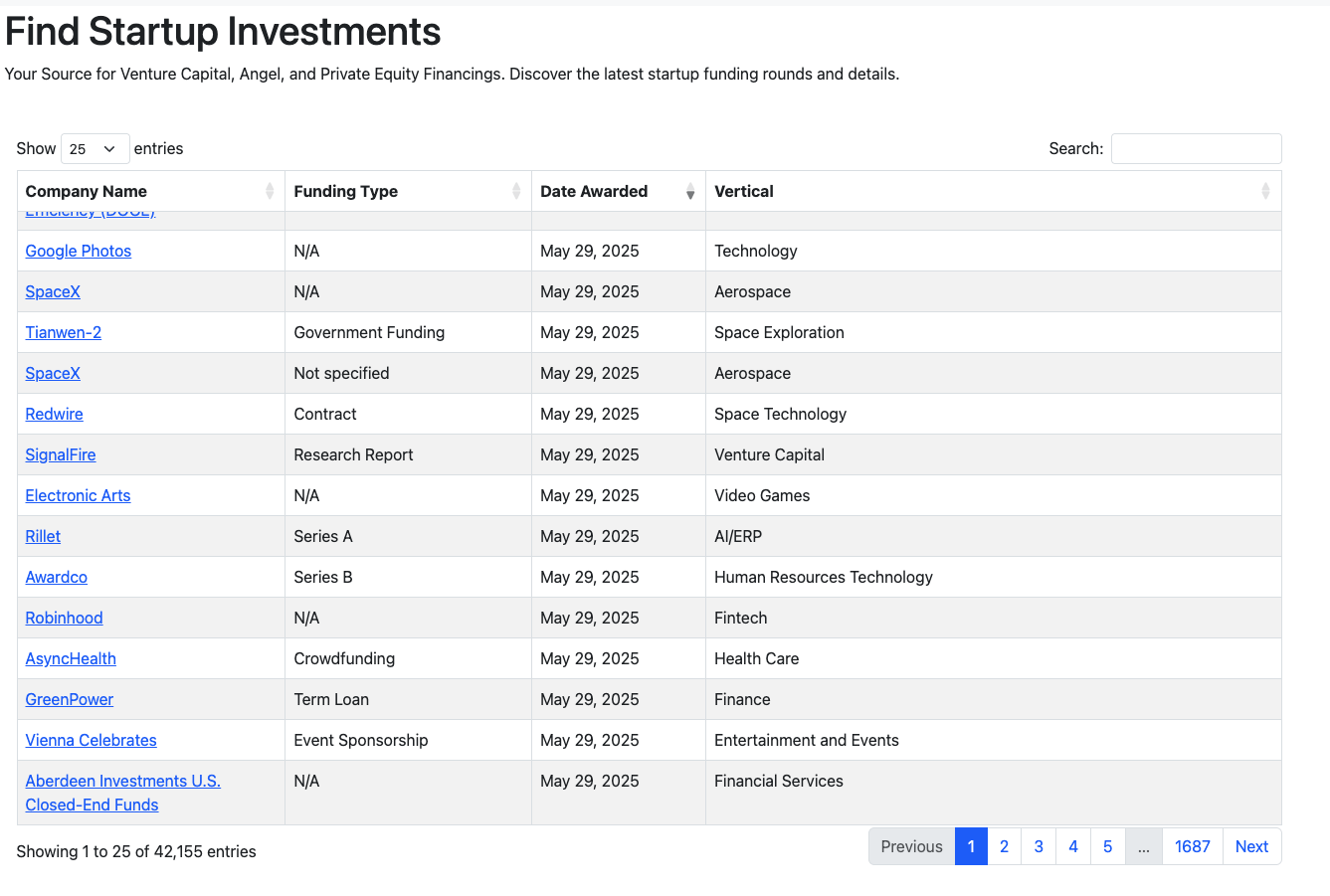Click Vertical column sort arrows
1330x896 pixels.
pyautogui.click(x=1265, y=191)
